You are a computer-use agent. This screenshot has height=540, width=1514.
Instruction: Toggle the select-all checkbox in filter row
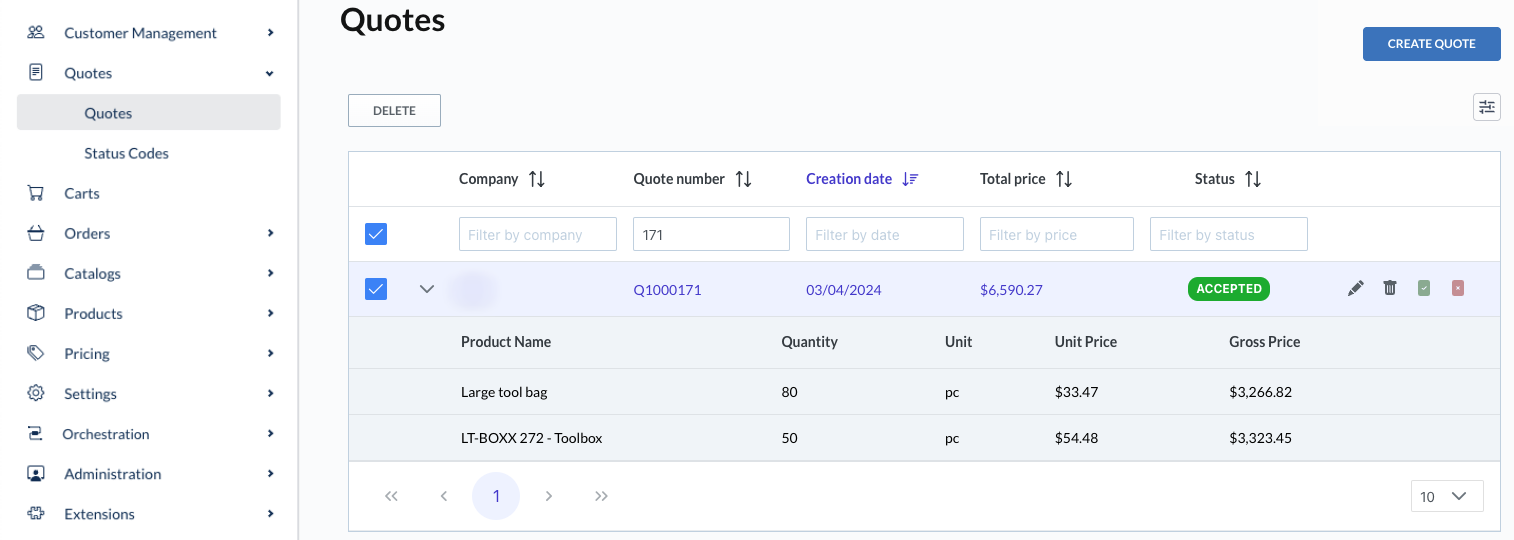(x=376, y=234)
